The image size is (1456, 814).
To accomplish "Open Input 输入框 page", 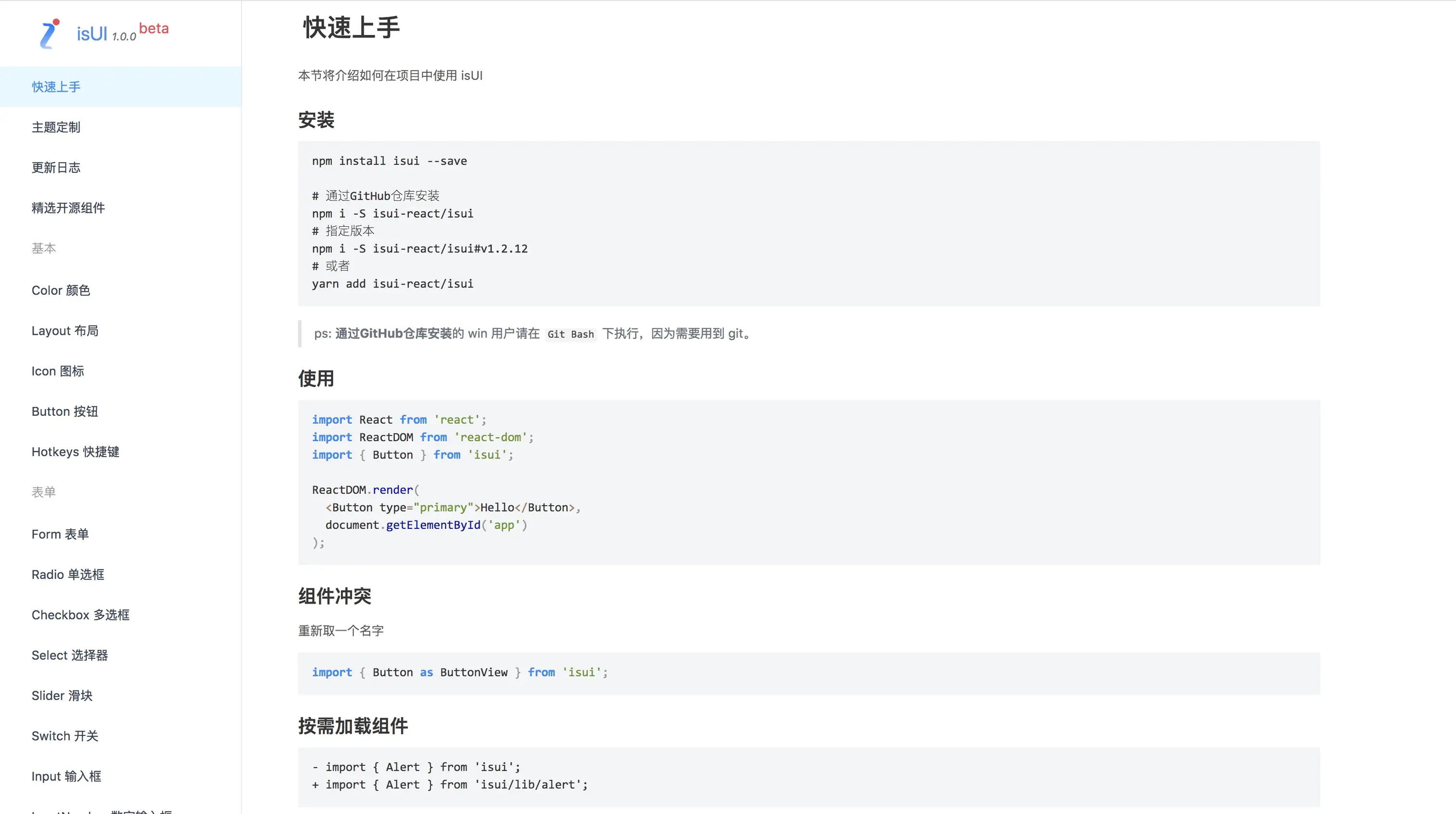I will [x=66, y=777].
